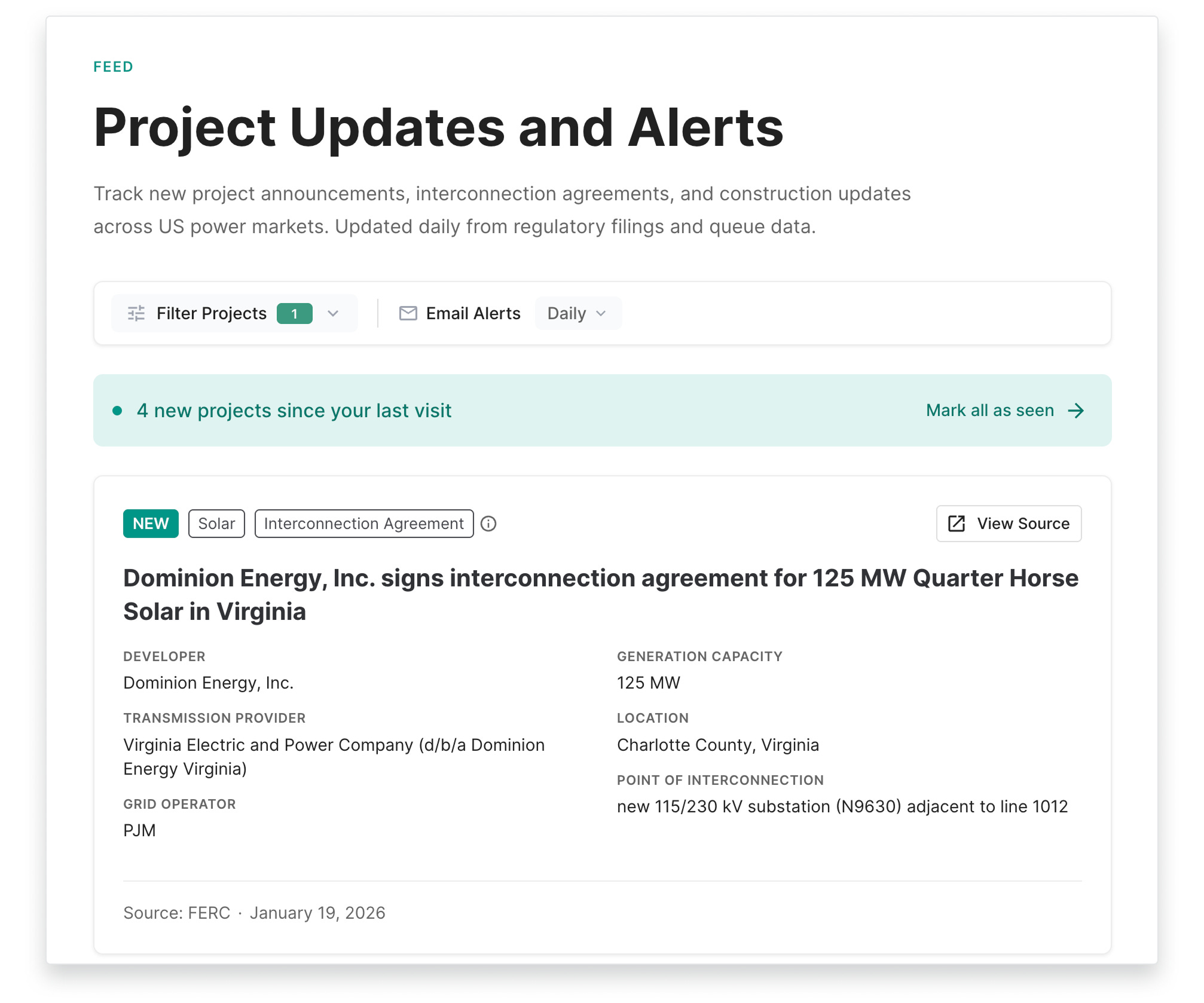Viewport: 1204px width, 1003px height.
Task: Open the Filter Projects menu
Action: 211,313
